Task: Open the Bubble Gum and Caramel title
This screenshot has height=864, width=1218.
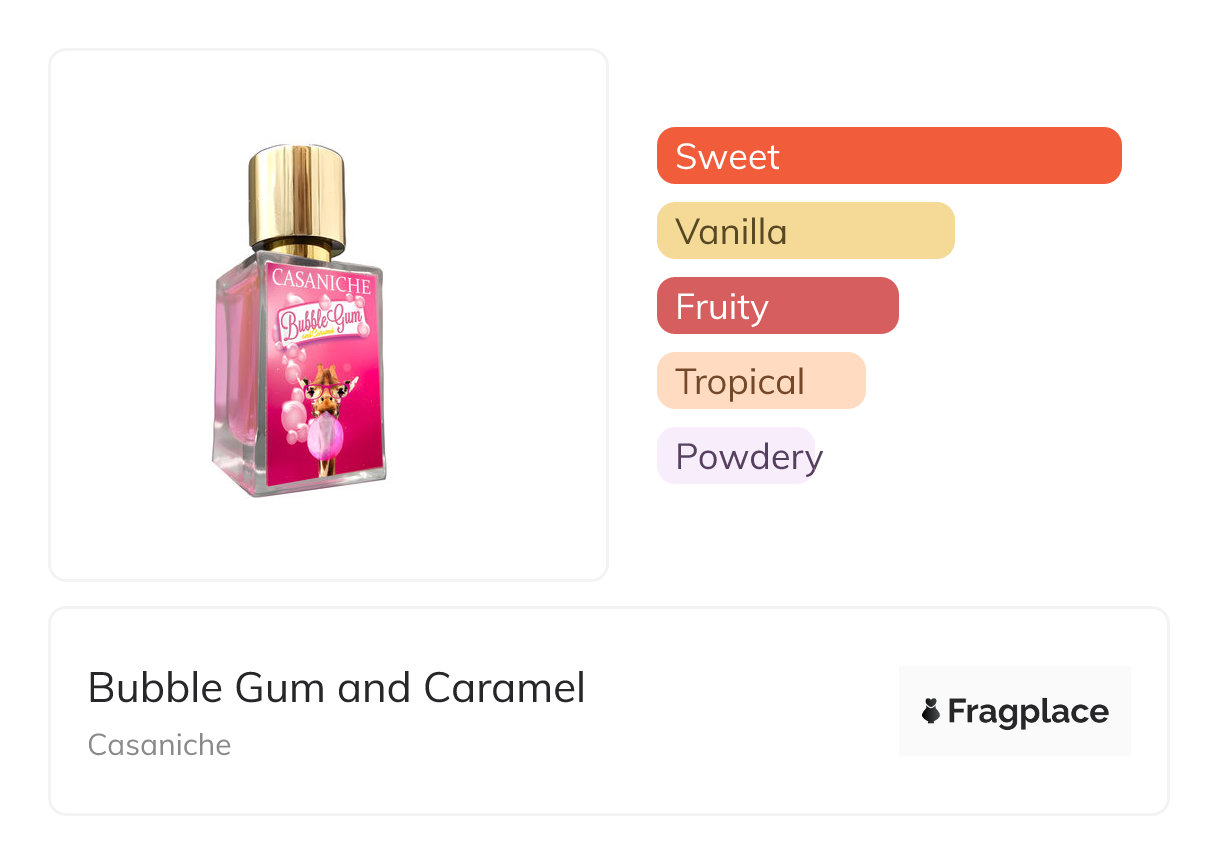Action: click(336, 688)
